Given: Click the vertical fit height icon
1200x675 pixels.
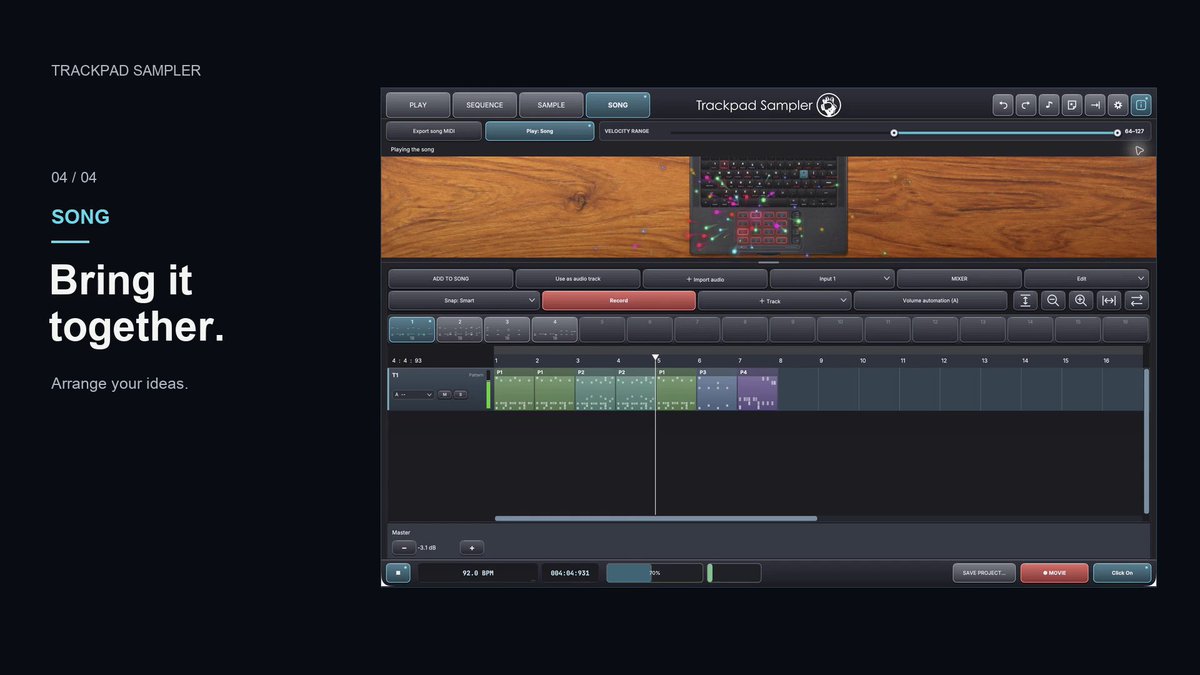Looking at the screenshot, I should (x=1024, y=300).
